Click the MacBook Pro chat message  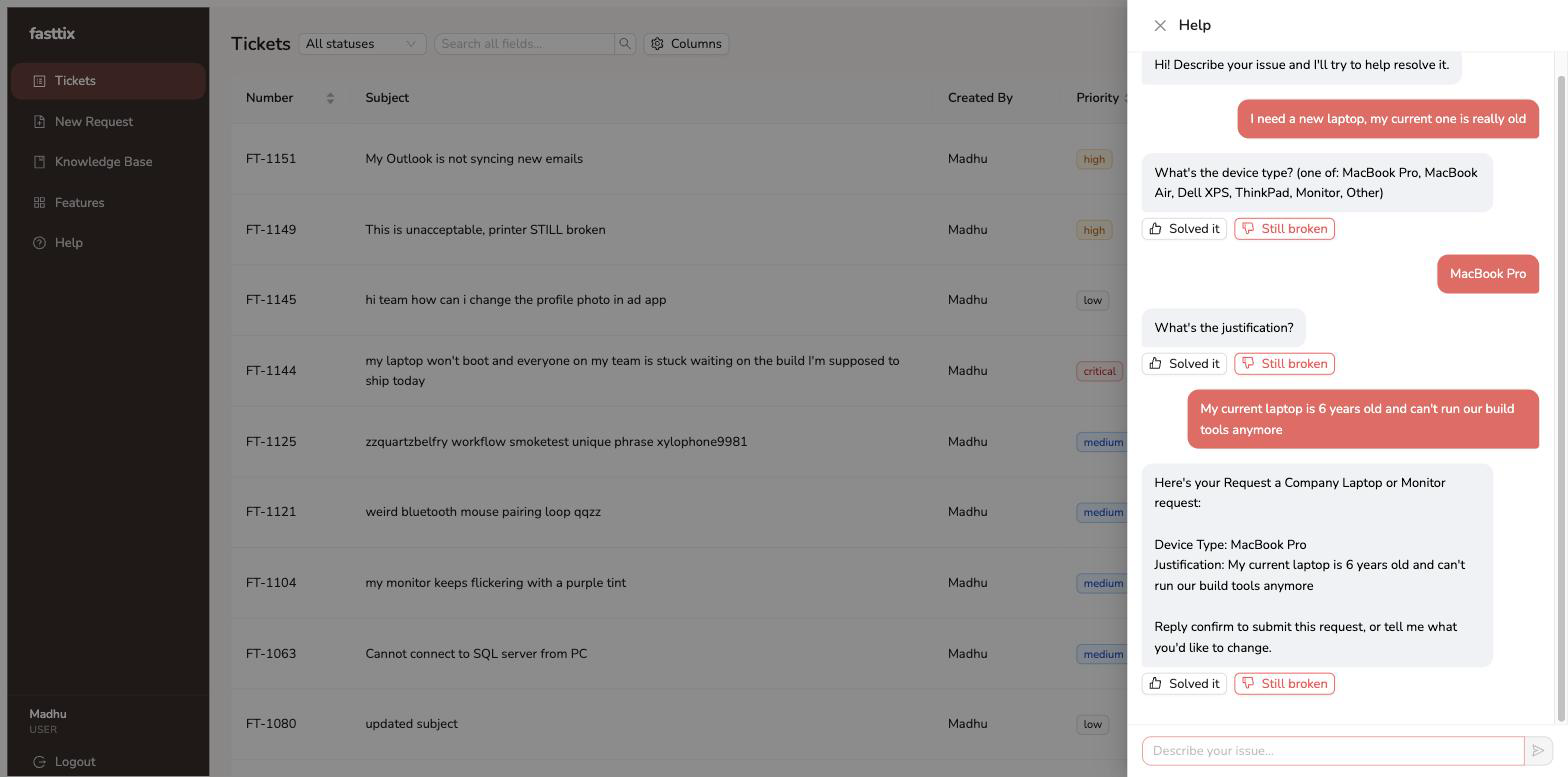[x=1488, y=274]
